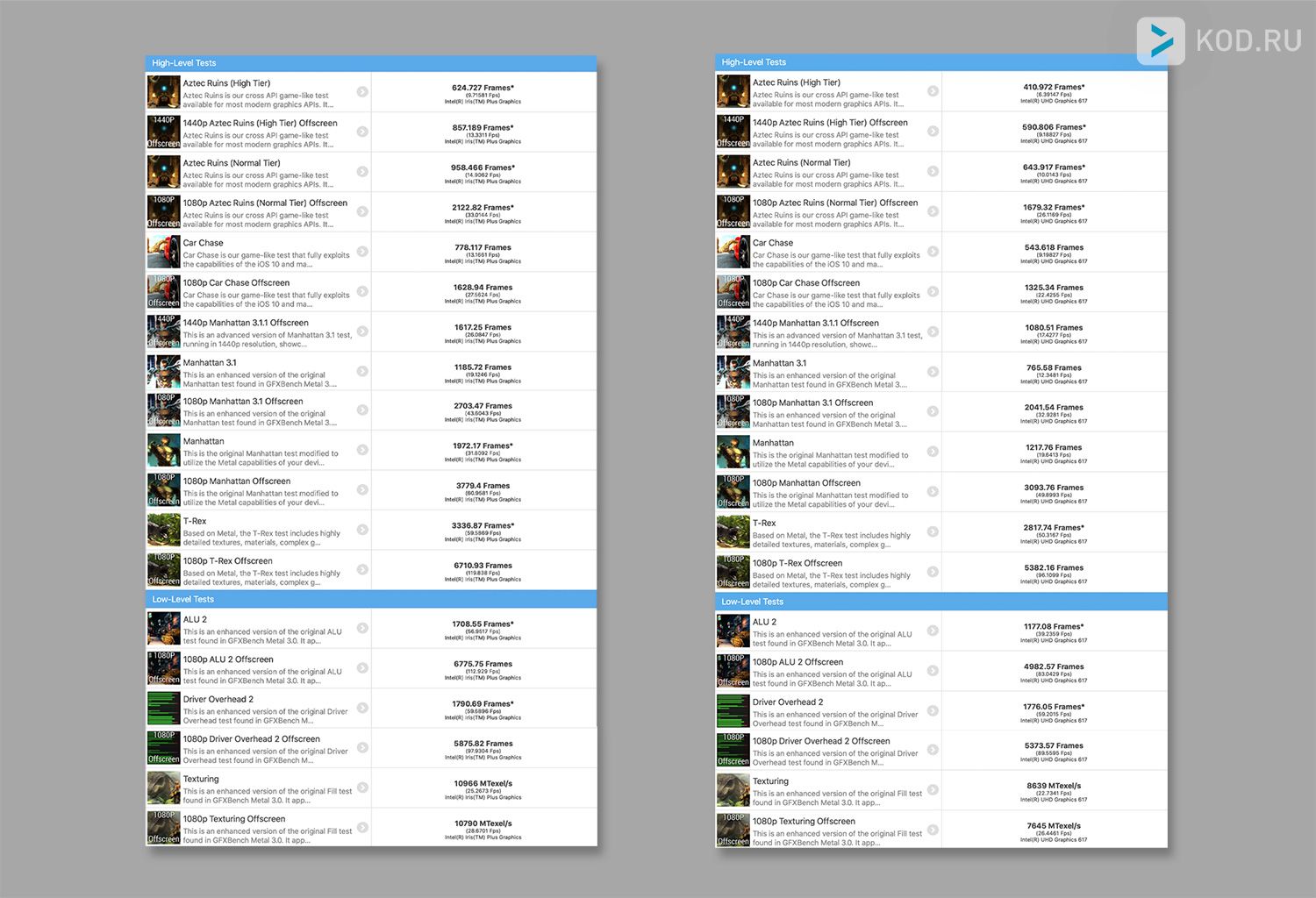Click the "410.972 Frames" result
The width and height of the screenshot is (1316, 898).
point(1054,87)
